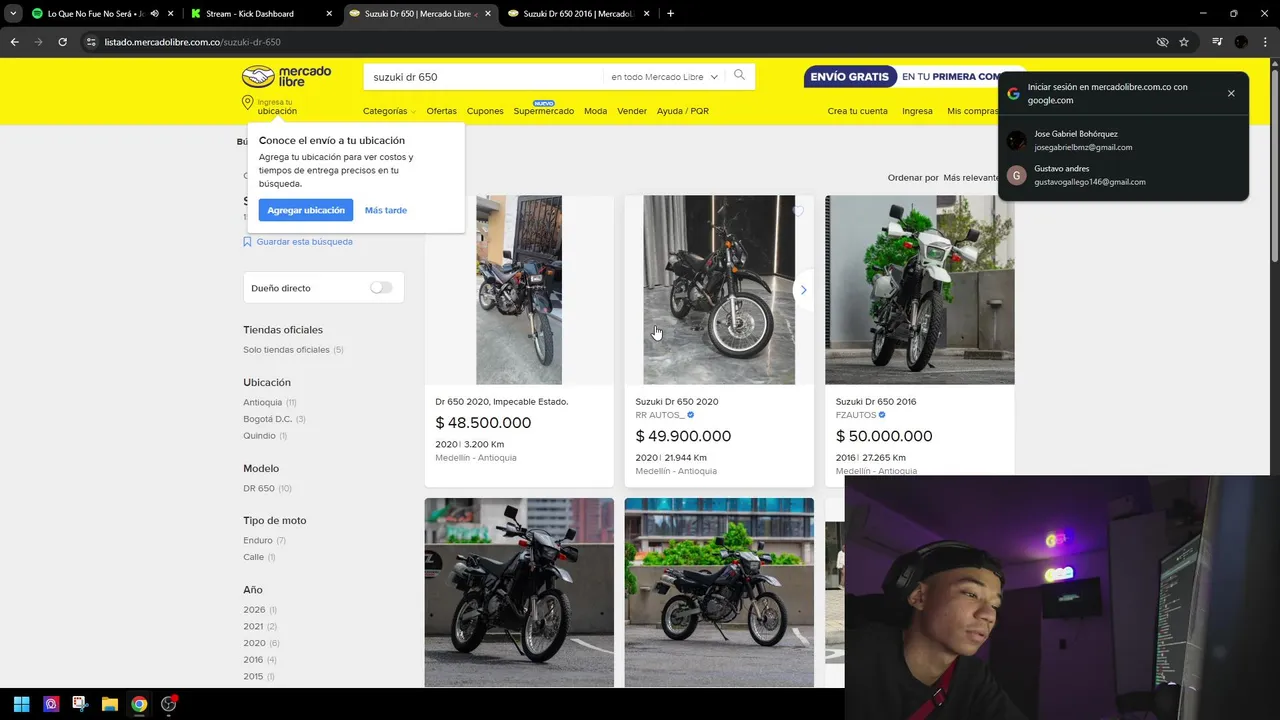
Task: Click in the suzuki dr 650 search field
Action: (x=484, y=77)
